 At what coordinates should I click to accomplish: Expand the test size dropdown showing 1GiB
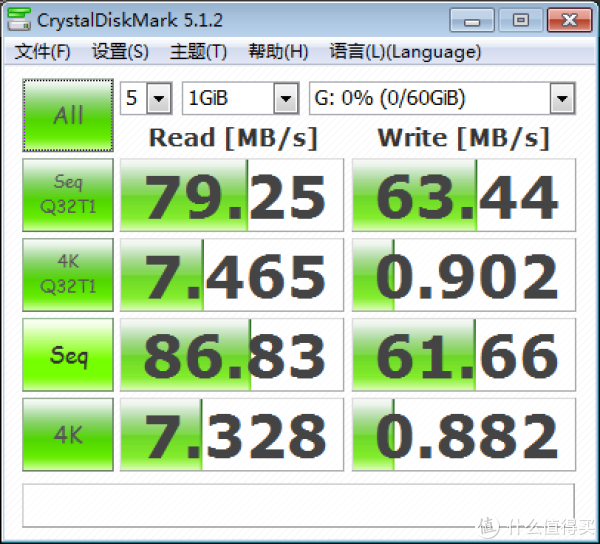pyautogui.click(x=286, y=98)
